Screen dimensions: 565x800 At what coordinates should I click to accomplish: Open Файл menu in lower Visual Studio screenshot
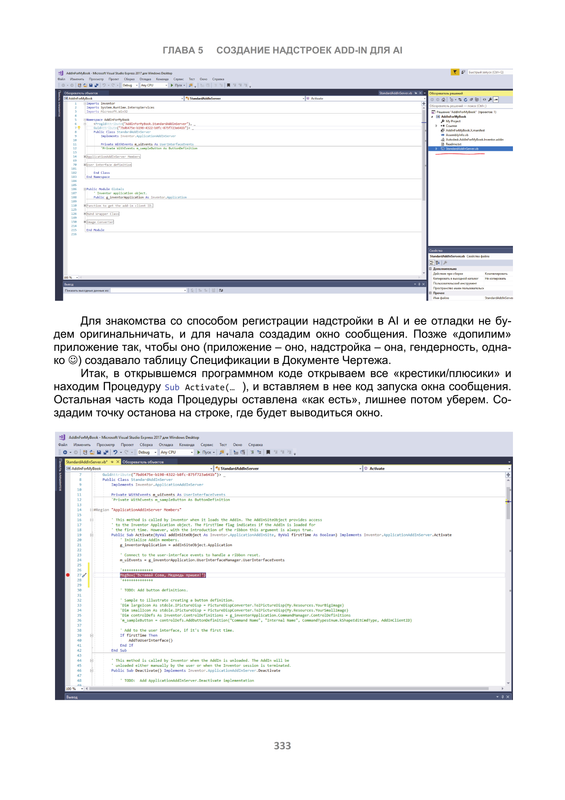click(x=63, y=445)
